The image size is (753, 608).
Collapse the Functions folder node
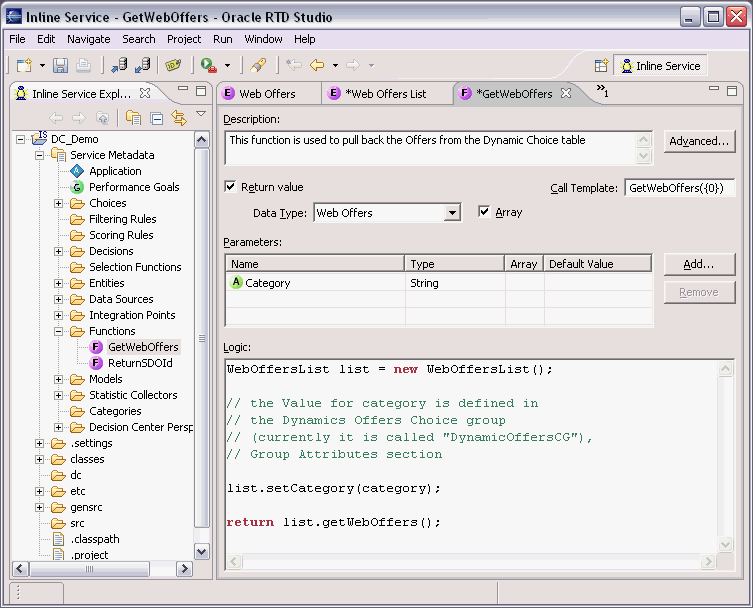pos(59,331)
